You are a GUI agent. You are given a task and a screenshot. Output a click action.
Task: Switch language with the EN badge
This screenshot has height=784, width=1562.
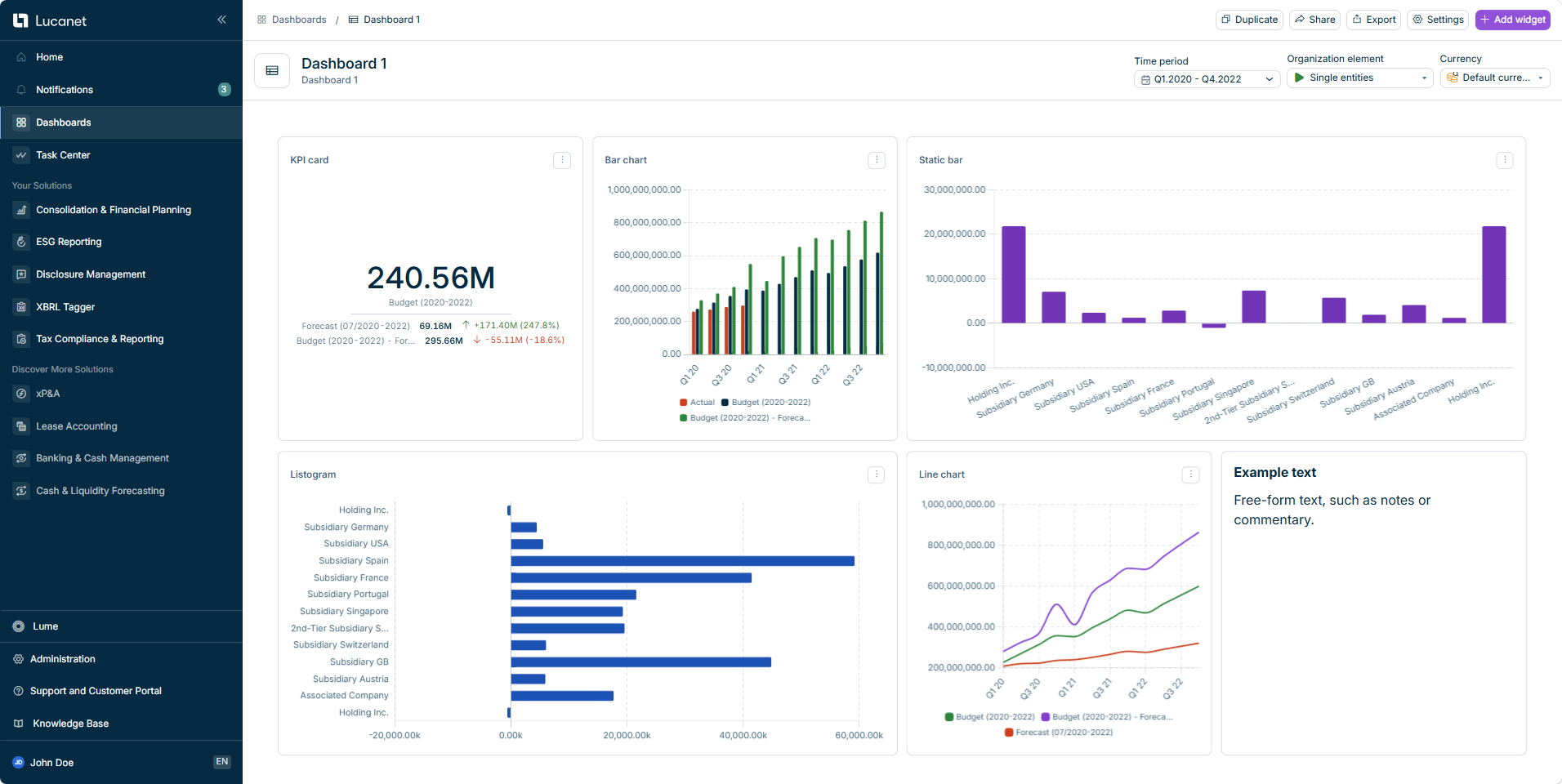click(x=222, y=762)
